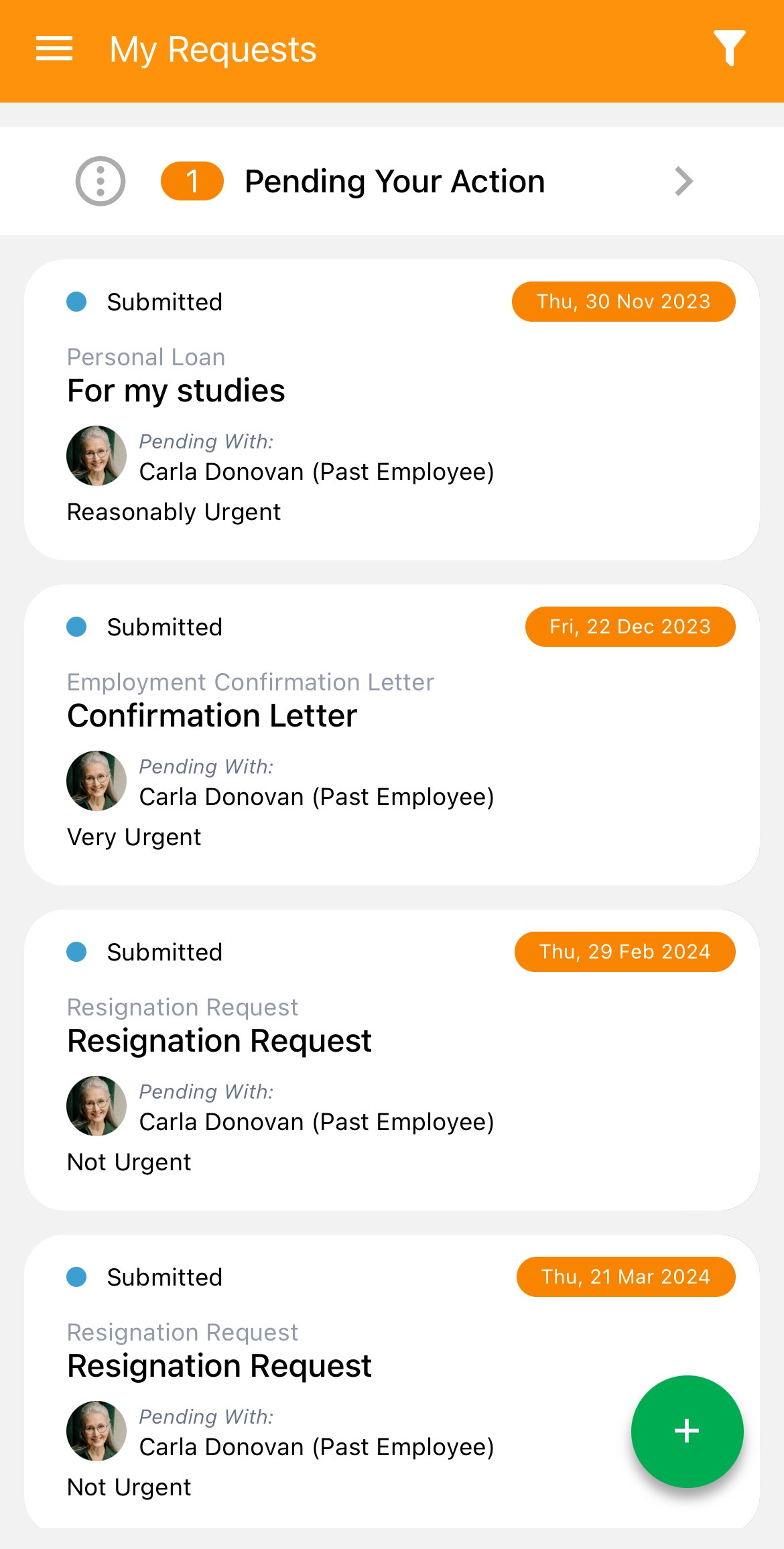The image size is (784, 1549).
Task: Open the Pending Your Action section
Action: click(395, 181)
